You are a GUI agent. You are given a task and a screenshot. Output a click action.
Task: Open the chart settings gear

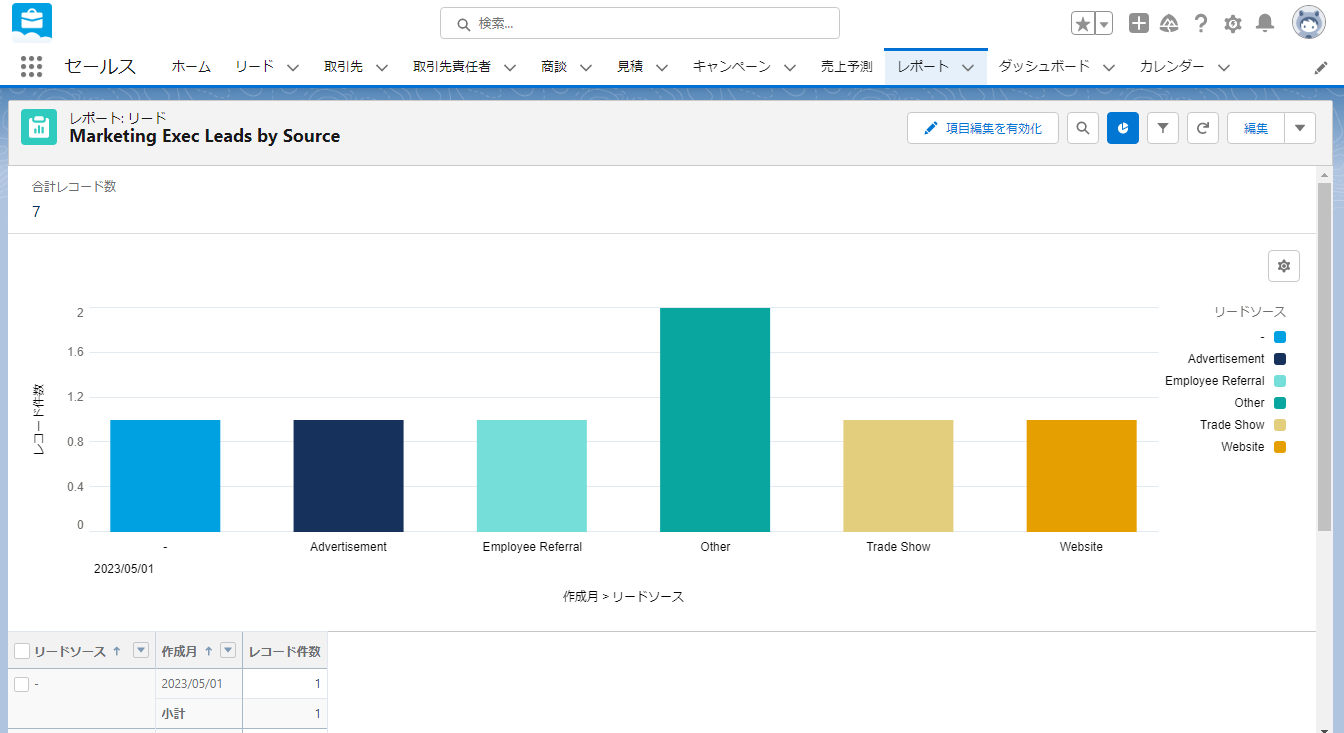1284,266
